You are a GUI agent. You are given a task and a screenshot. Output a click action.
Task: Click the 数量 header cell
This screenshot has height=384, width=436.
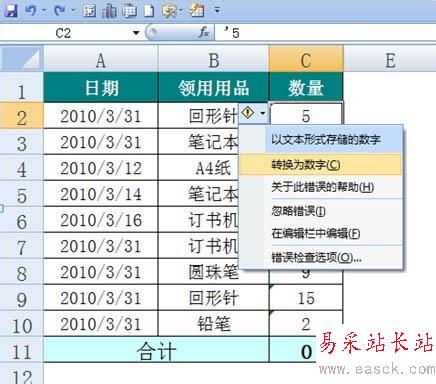[306, 87]
